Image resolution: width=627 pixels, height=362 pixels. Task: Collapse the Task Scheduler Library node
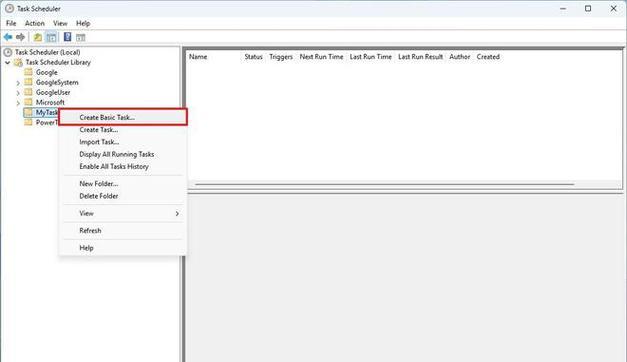pos(8,62)
